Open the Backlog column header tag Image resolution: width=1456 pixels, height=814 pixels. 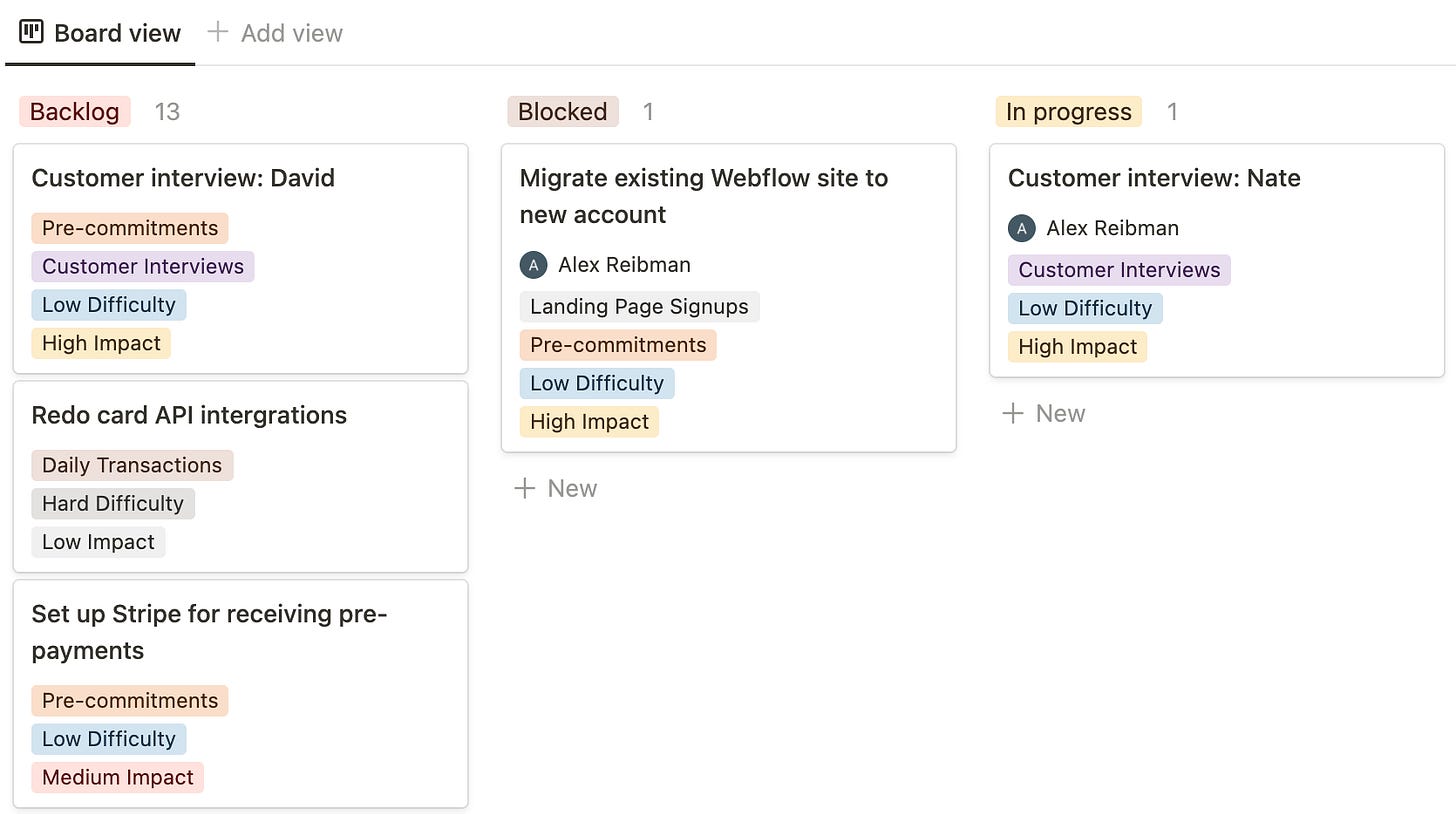point(75,111)
